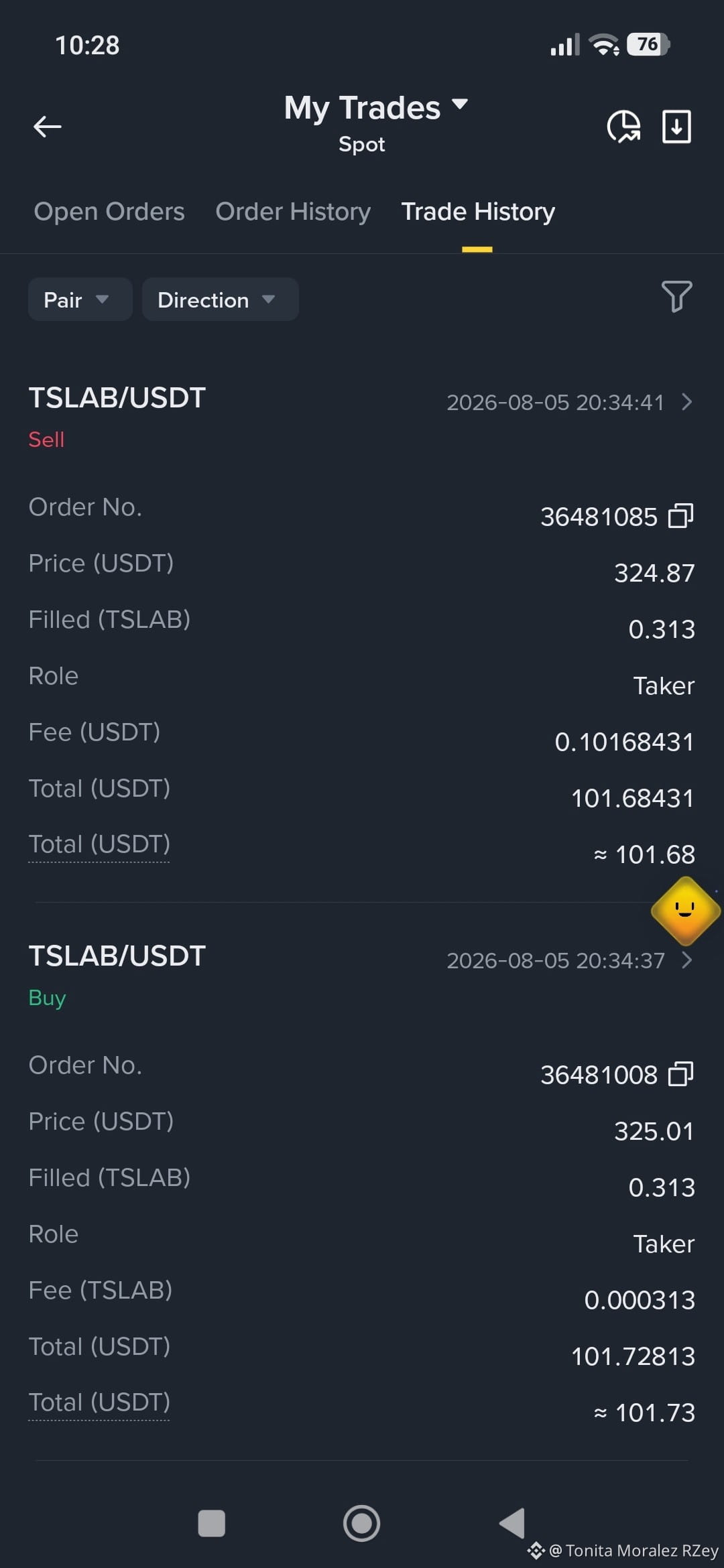This screenshot has width=724, height=1568.
Task: Open the Direction filter dropdown
Action: point(221,300)
